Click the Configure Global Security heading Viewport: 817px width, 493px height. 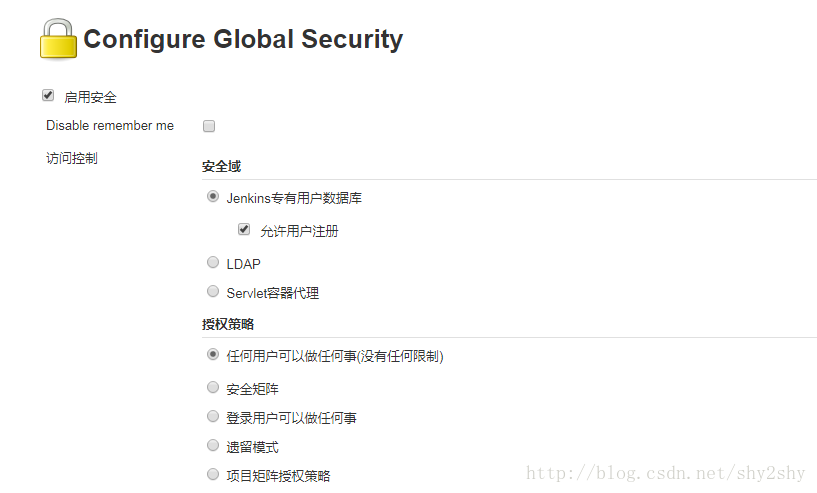click(243, 39)
